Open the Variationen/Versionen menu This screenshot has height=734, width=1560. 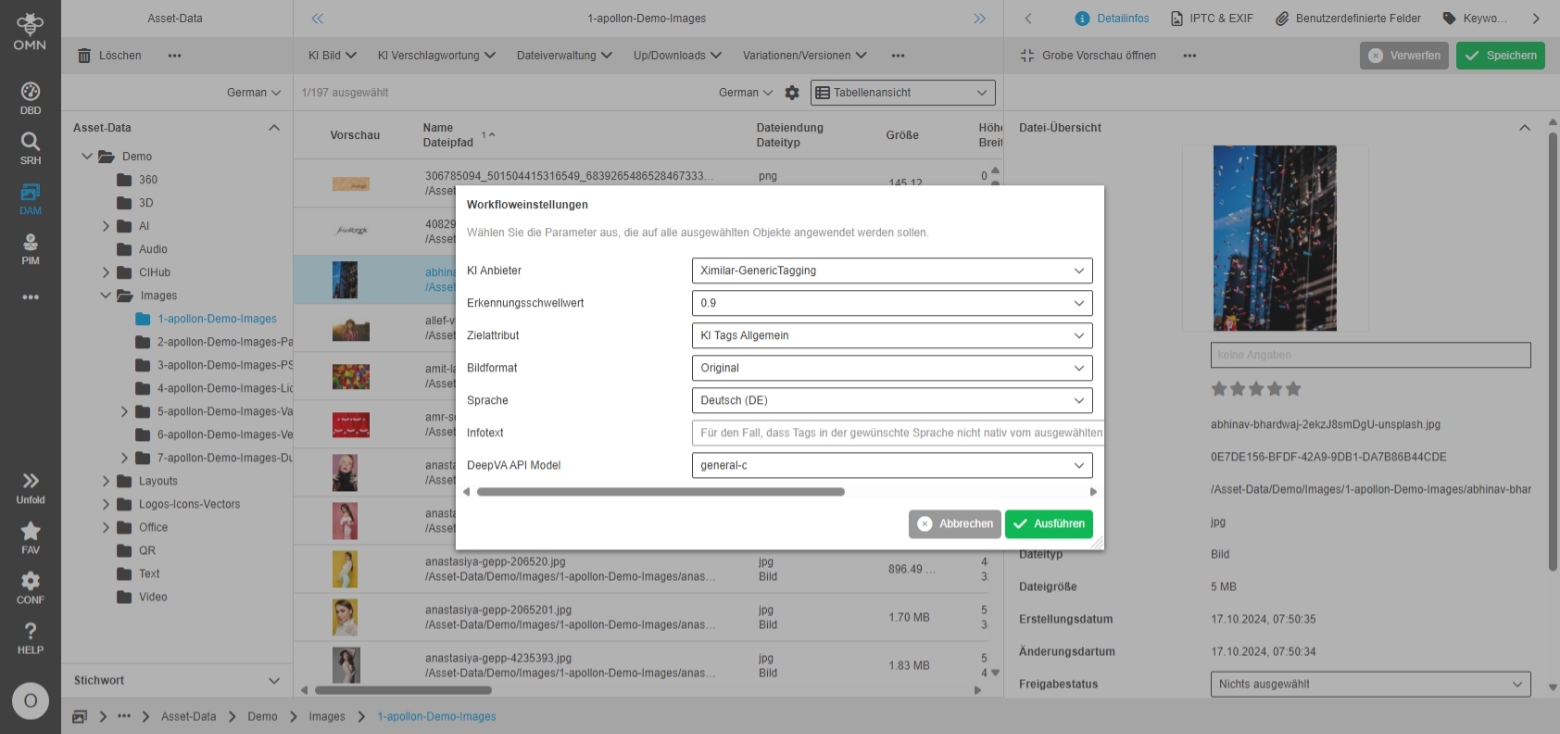(x=805, y=55)
